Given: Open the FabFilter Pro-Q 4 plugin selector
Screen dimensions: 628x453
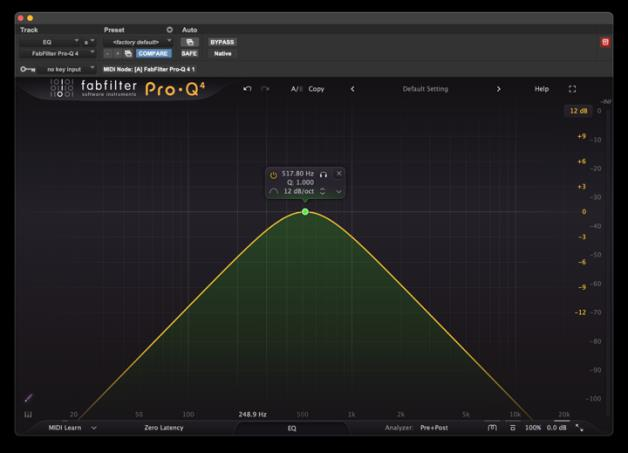Looking at the screenshot, I should pyautogui.click(x=58, y=53).
